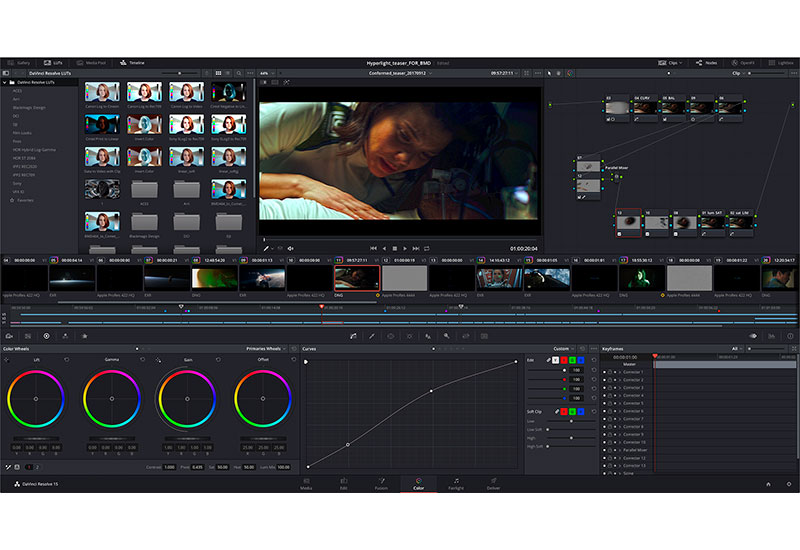This screenshot has width=800, height=550.
Task: Open the Power Window palette
Action: click(391, 336)
